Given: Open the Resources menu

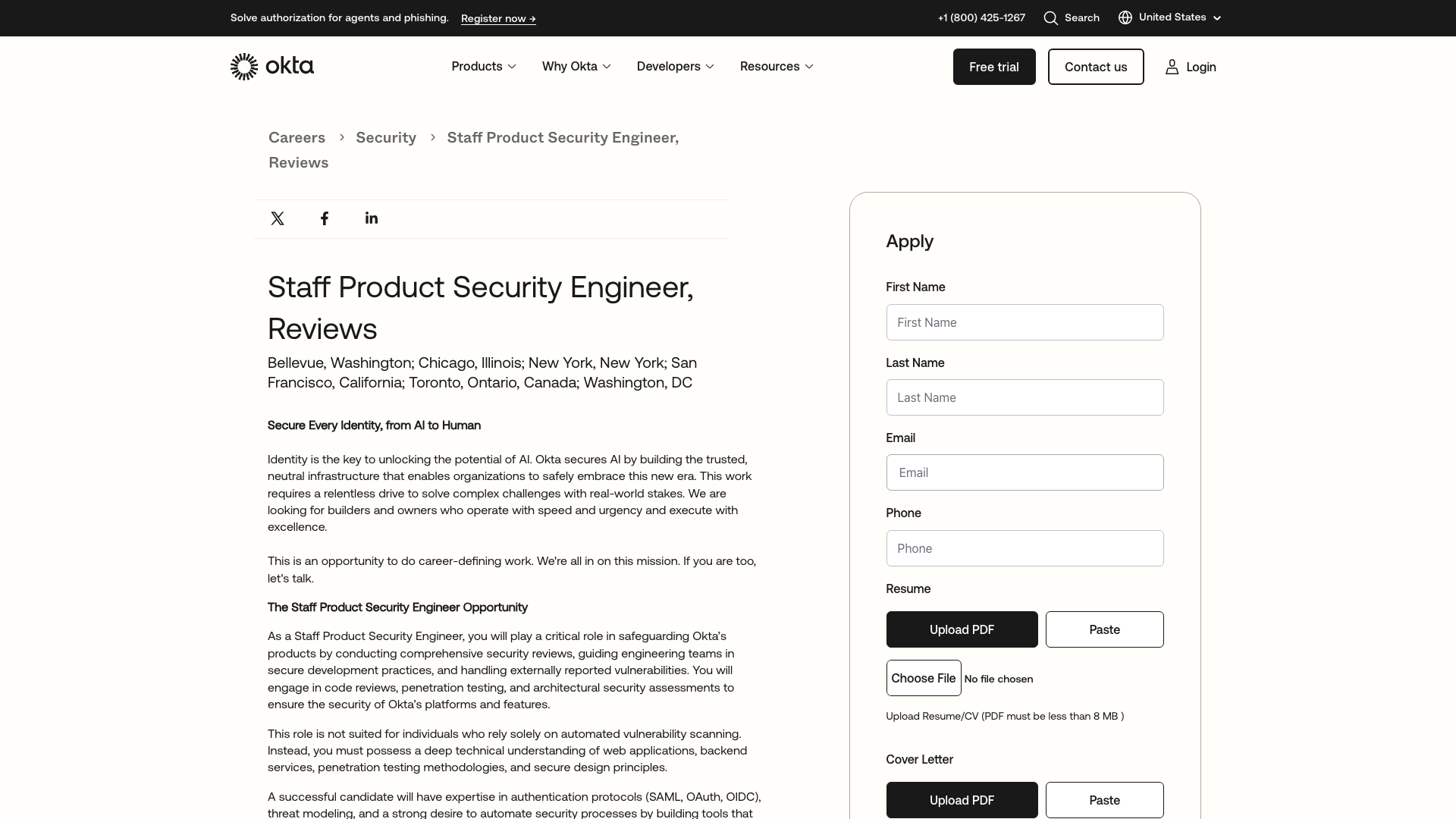Looking at the screenshot, I should click(777, 67).
